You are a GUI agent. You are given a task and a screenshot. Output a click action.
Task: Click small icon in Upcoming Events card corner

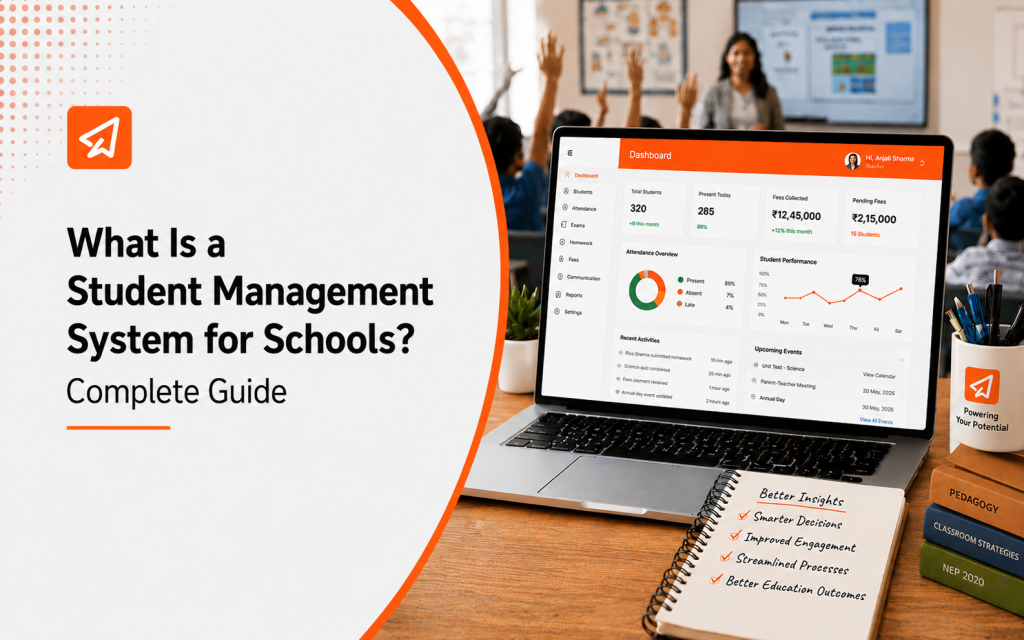coord(902,360)
